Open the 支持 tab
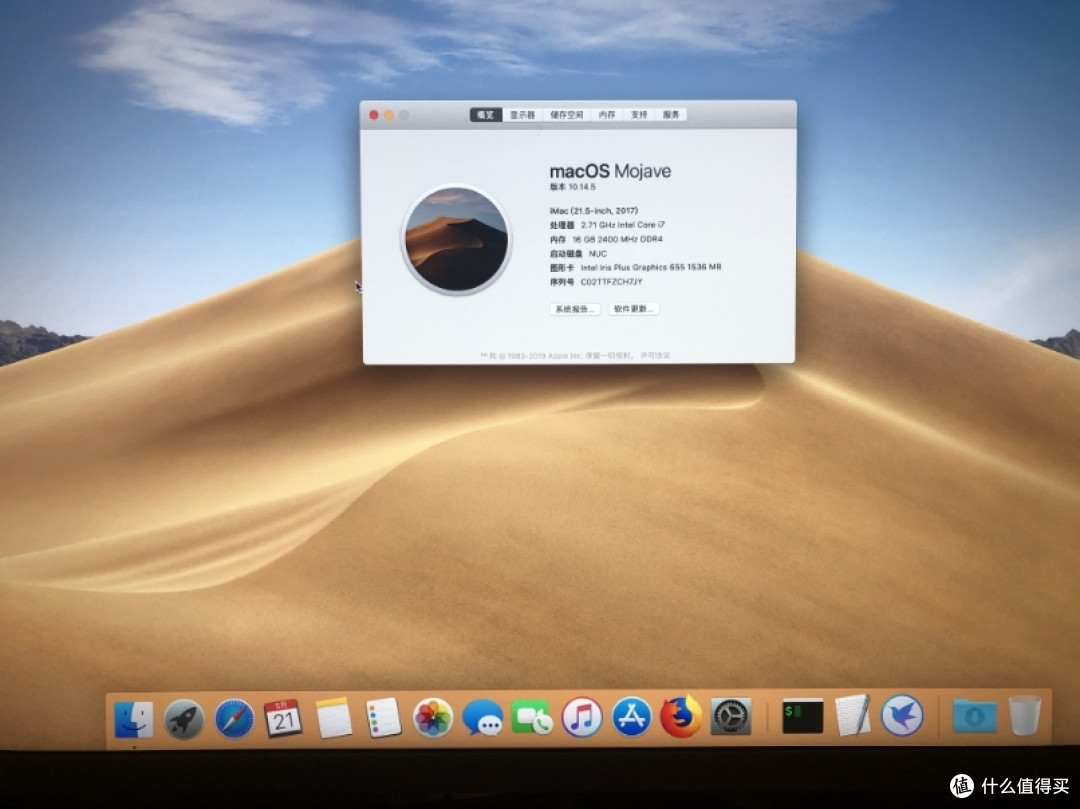 click(x=639, y=115)
